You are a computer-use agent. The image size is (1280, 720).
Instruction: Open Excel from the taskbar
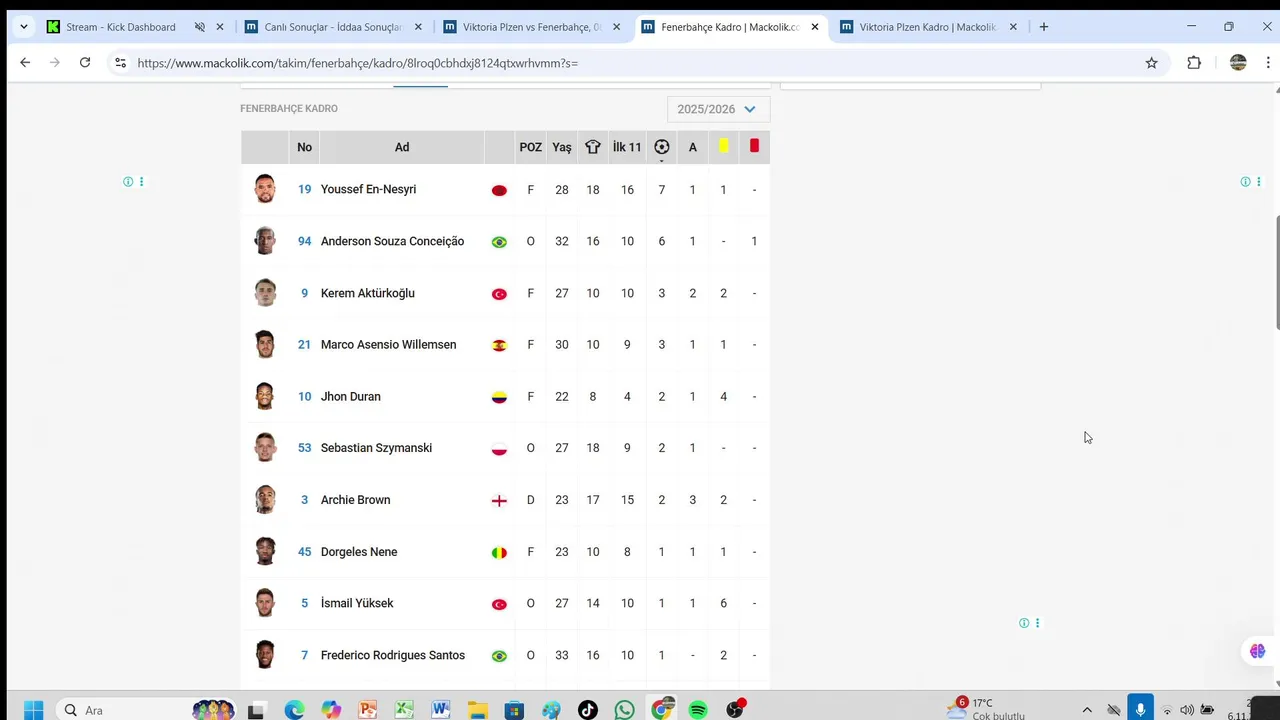pos(404,710)
